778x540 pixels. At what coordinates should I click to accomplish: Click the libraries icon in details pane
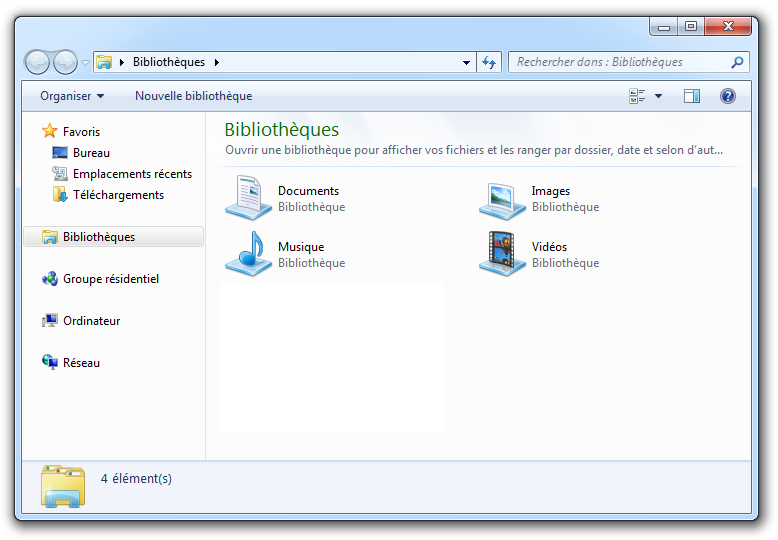click(x=63, y=486)
